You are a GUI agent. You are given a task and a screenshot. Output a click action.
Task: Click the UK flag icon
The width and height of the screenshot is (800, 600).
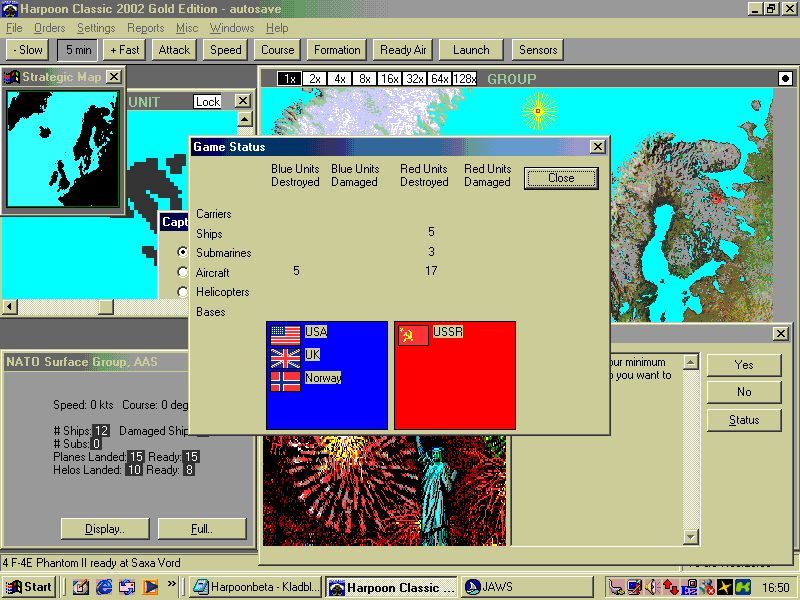(285, 358)
